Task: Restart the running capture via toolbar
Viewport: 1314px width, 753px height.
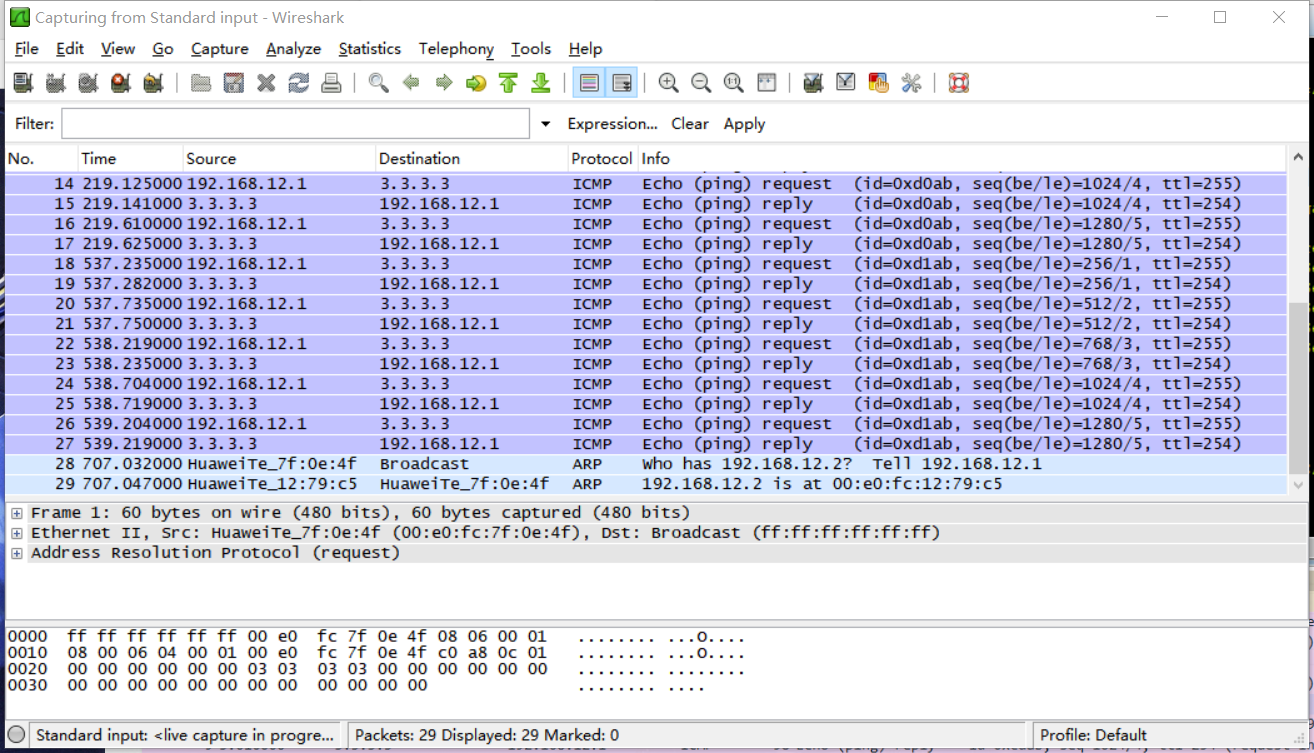Action: (153, 83)
